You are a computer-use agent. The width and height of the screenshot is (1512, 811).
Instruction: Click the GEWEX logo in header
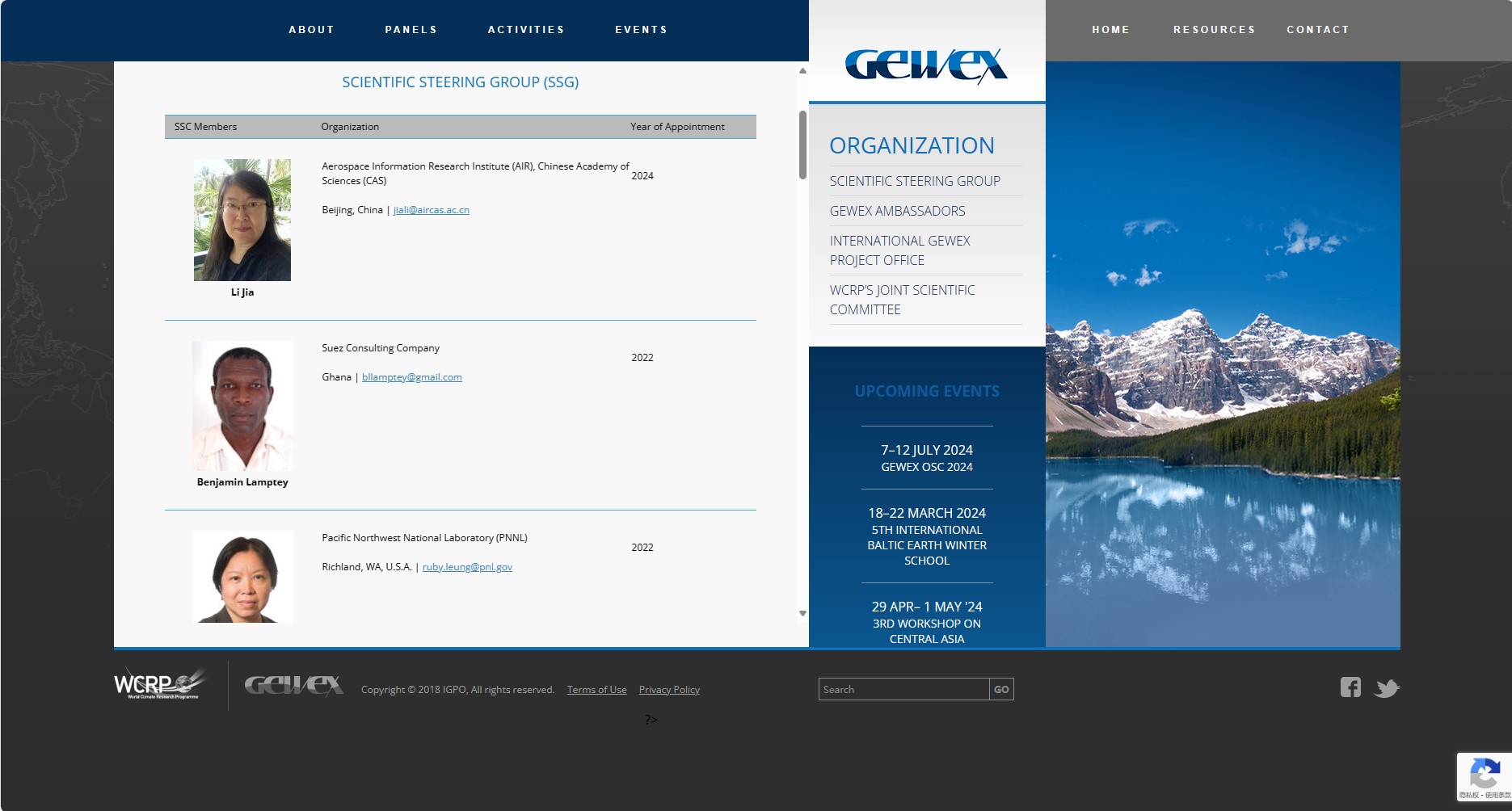coord(926,65)
